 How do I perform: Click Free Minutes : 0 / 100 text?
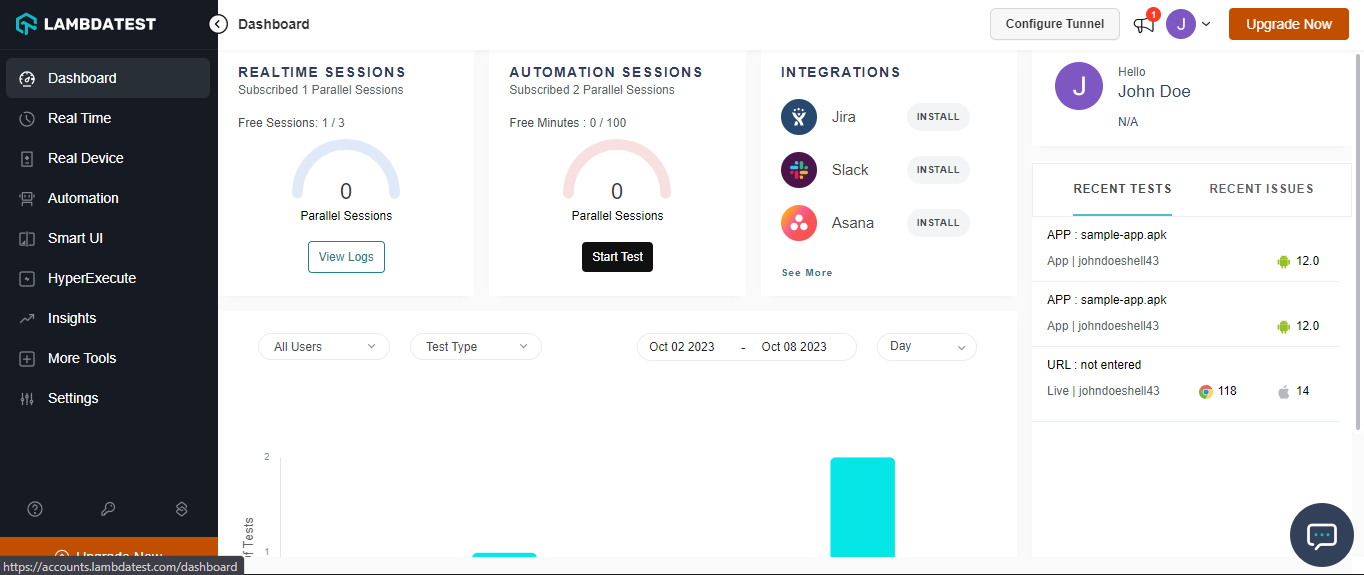pyautogui.click(x=568, y=123)
